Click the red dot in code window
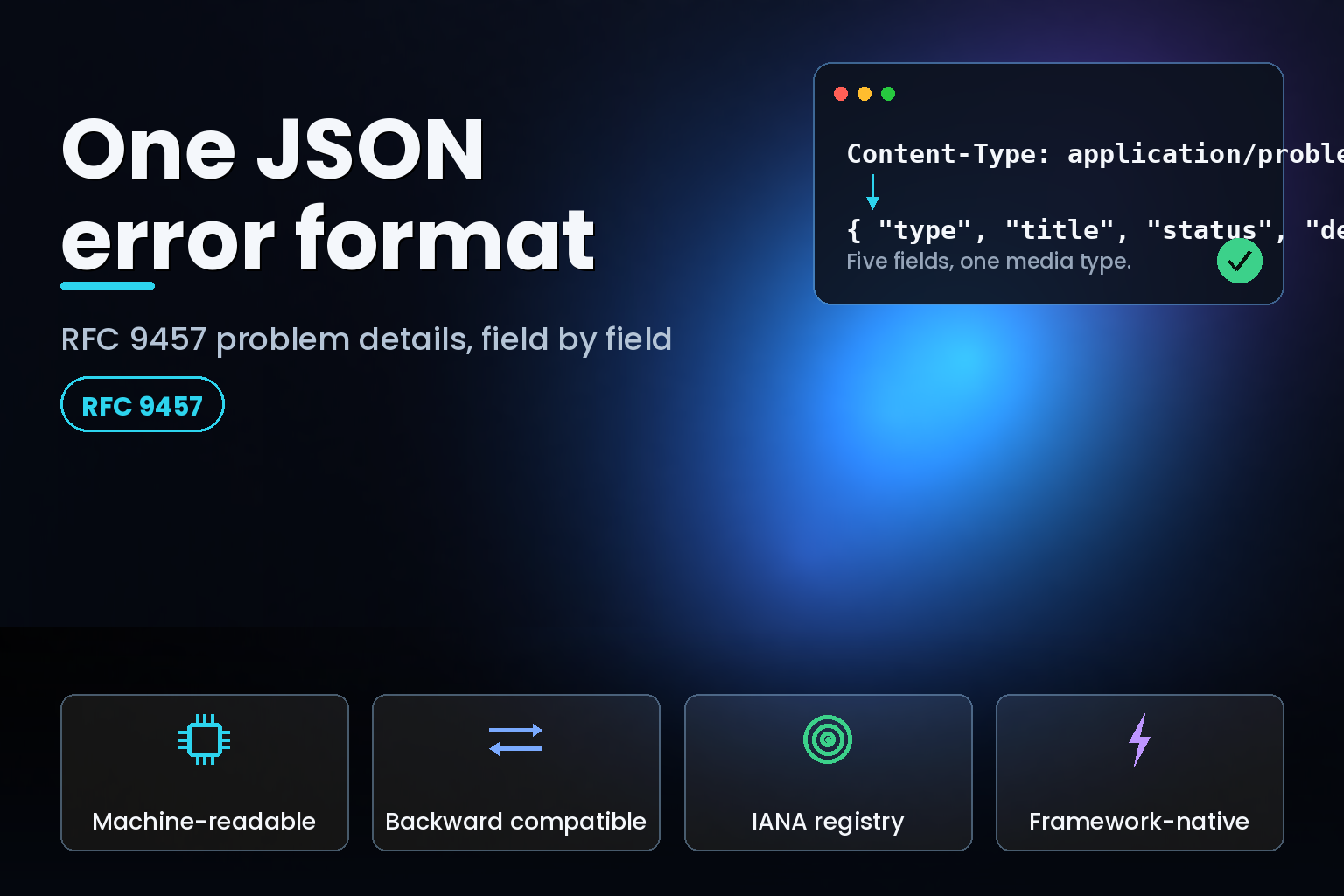1344x896 pixels. click(841, 94)
